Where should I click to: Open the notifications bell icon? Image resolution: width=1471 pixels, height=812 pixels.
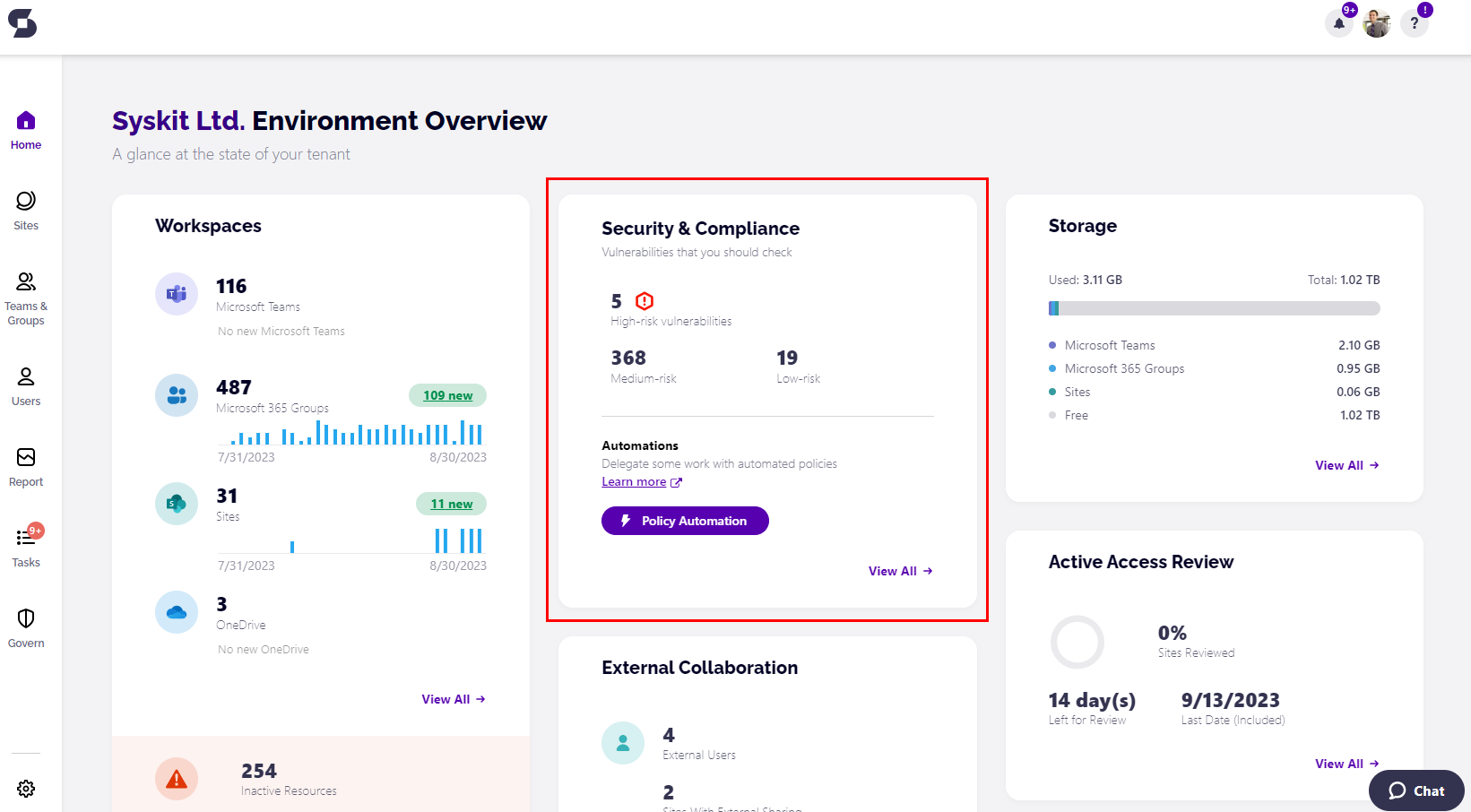click(x=1338, y=23)
